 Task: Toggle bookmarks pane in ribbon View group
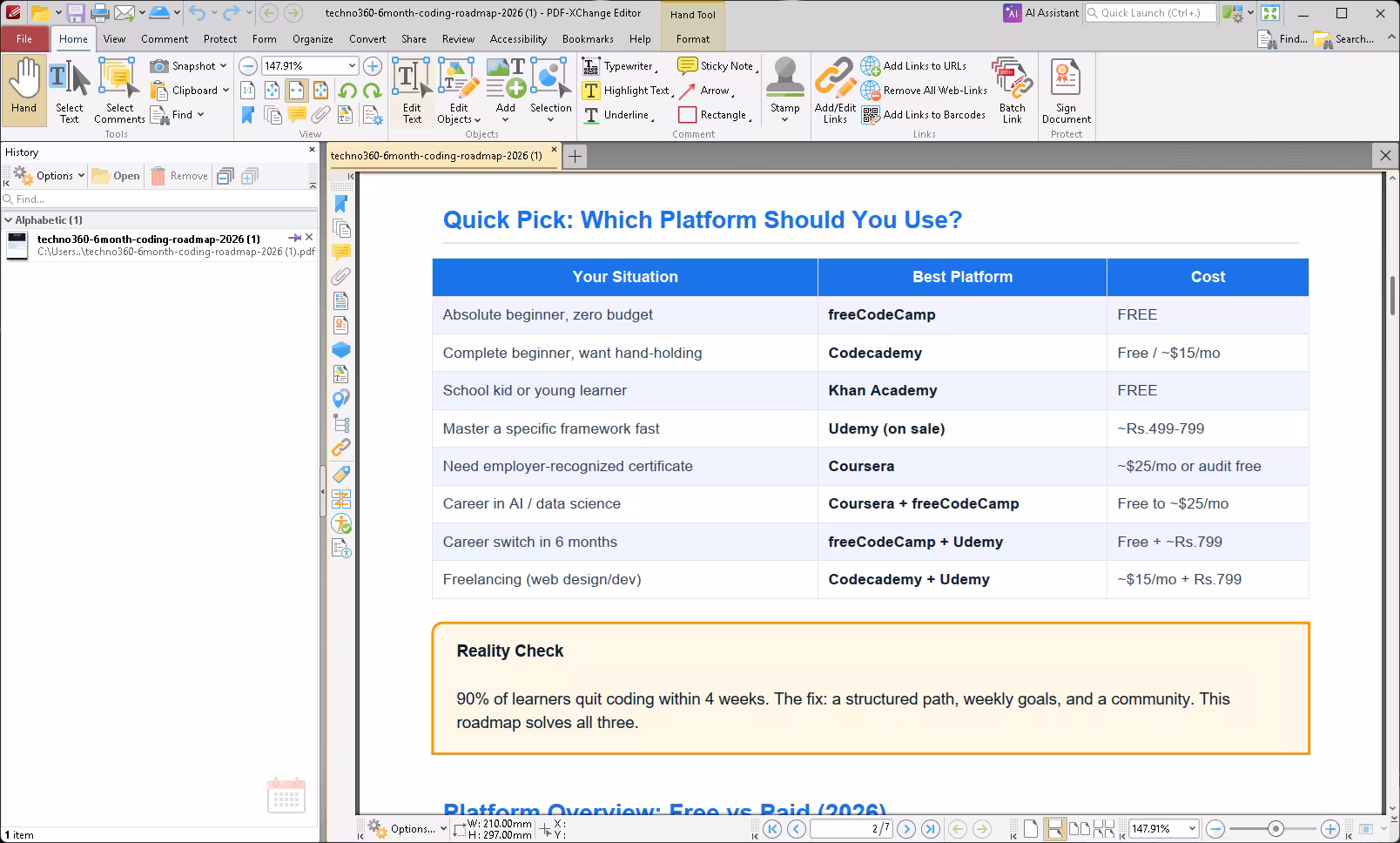[x=248, y=115]
